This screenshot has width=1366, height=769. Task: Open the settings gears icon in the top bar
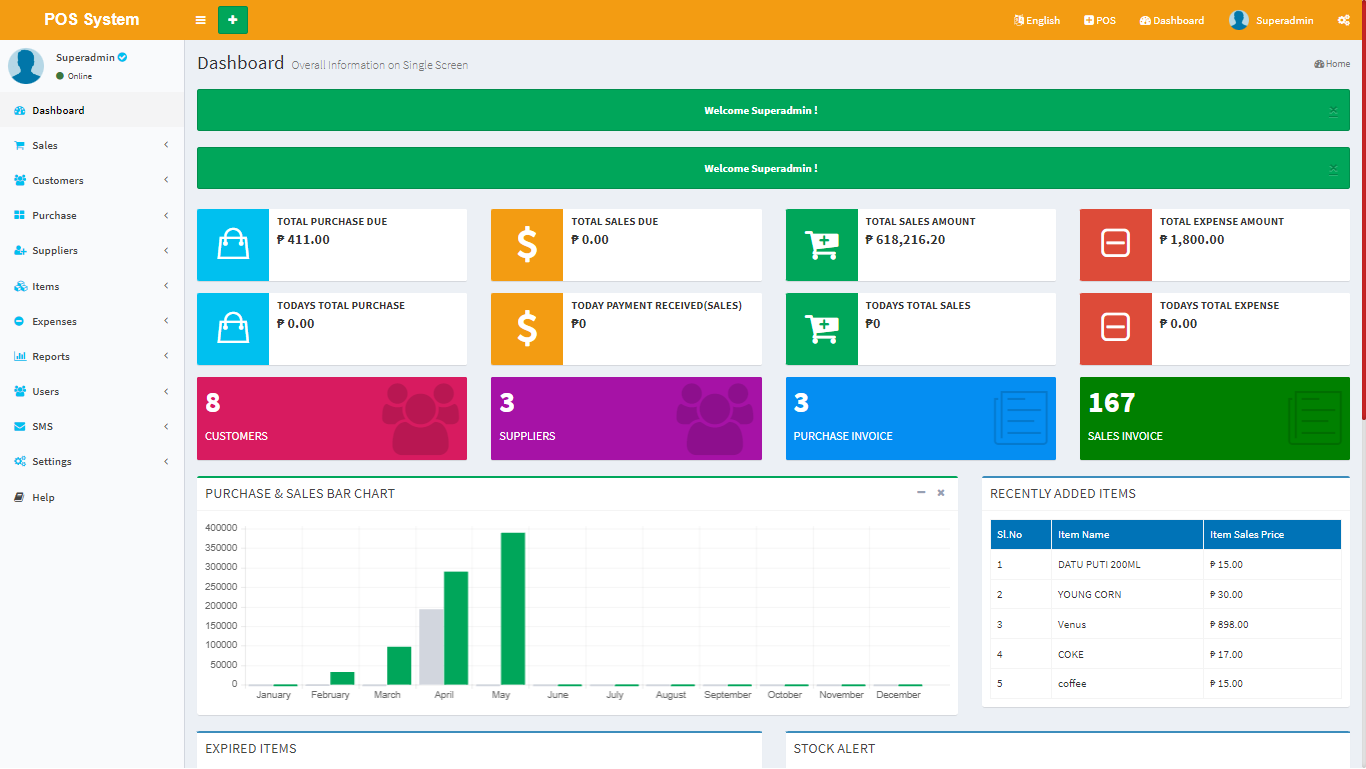pyautogui.click(x=1344, y=20)
